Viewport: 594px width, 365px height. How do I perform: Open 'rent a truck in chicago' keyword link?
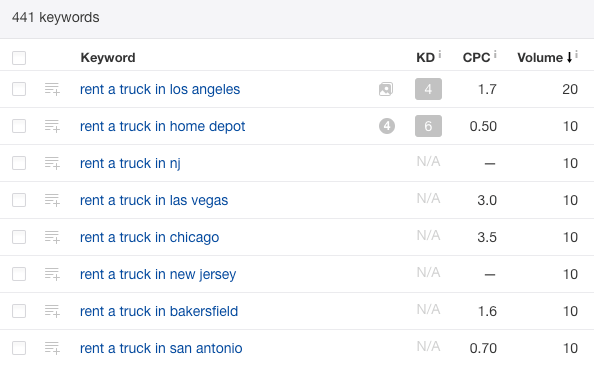tap(150, 237)
